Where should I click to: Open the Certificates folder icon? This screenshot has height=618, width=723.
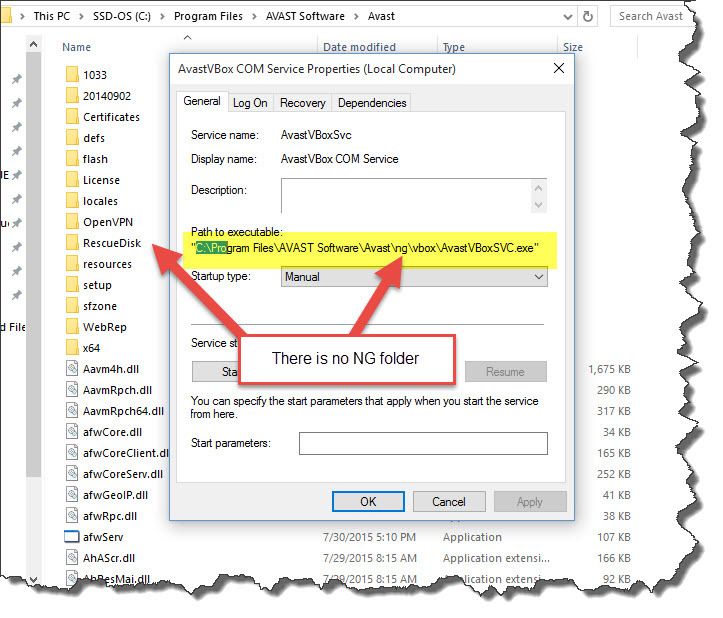point(72,117)
